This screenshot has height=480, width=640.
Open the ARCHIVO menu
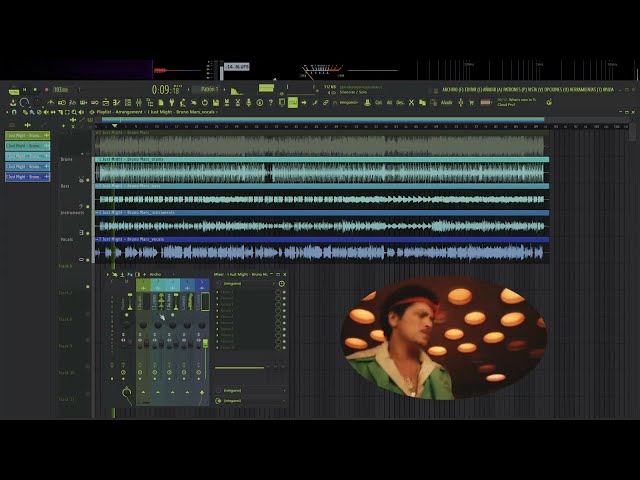pos(453,90)
